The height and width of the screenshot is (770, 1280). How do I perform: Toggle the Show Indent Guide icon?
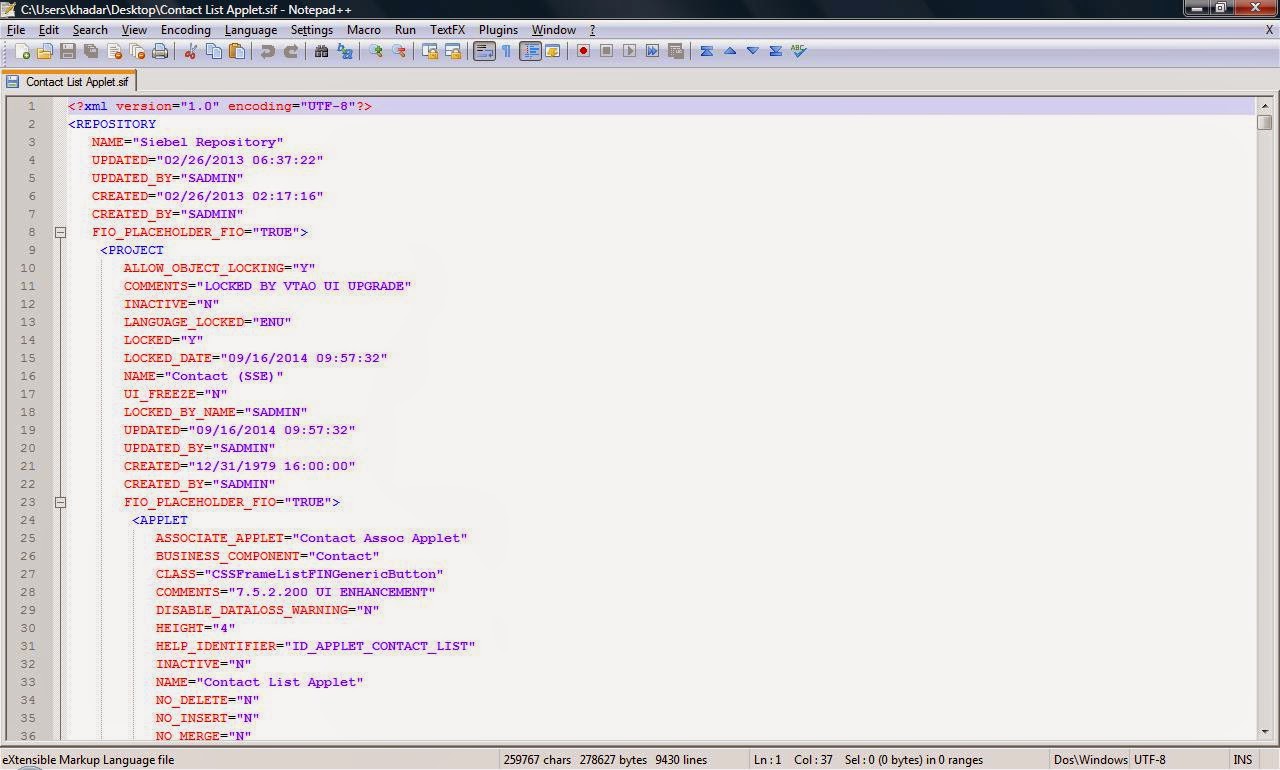531,51
